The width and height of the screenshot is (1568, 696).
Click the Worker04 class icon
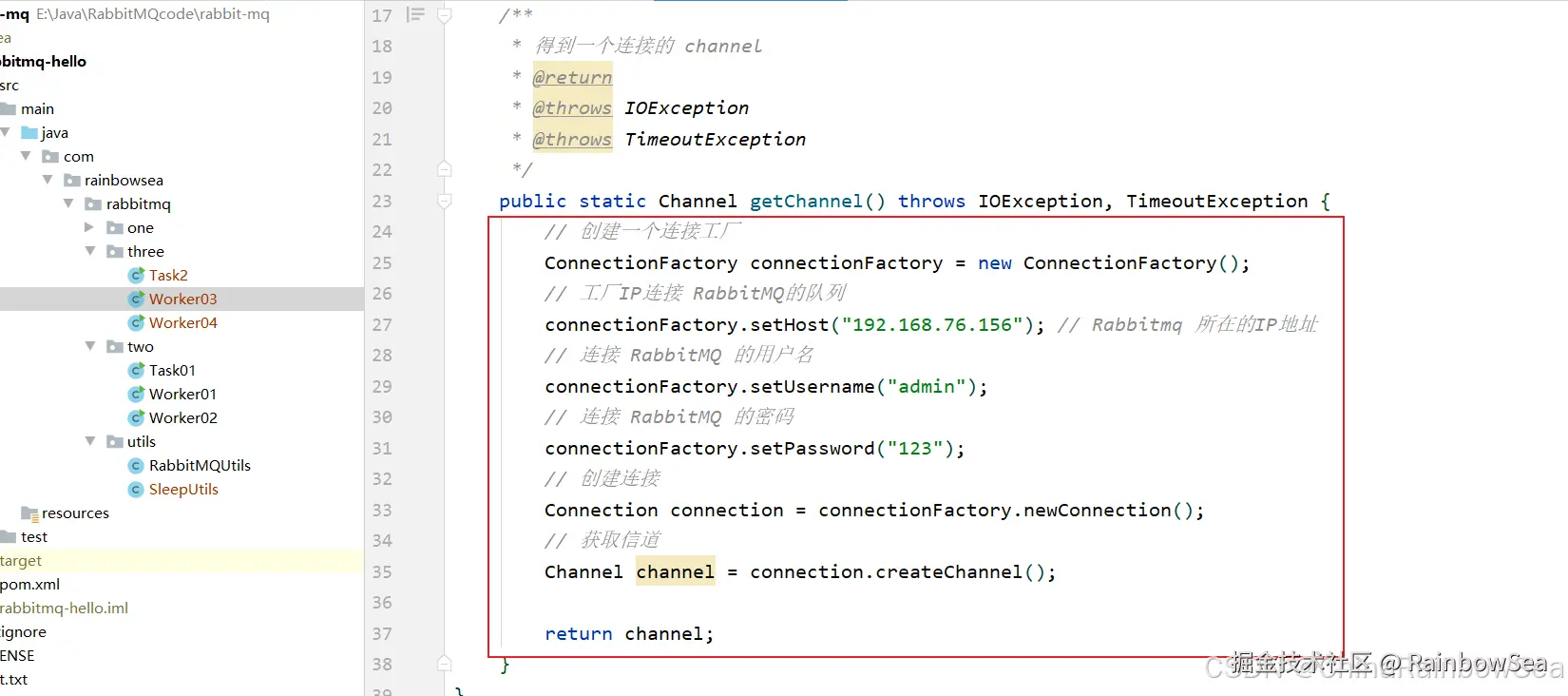136,322
